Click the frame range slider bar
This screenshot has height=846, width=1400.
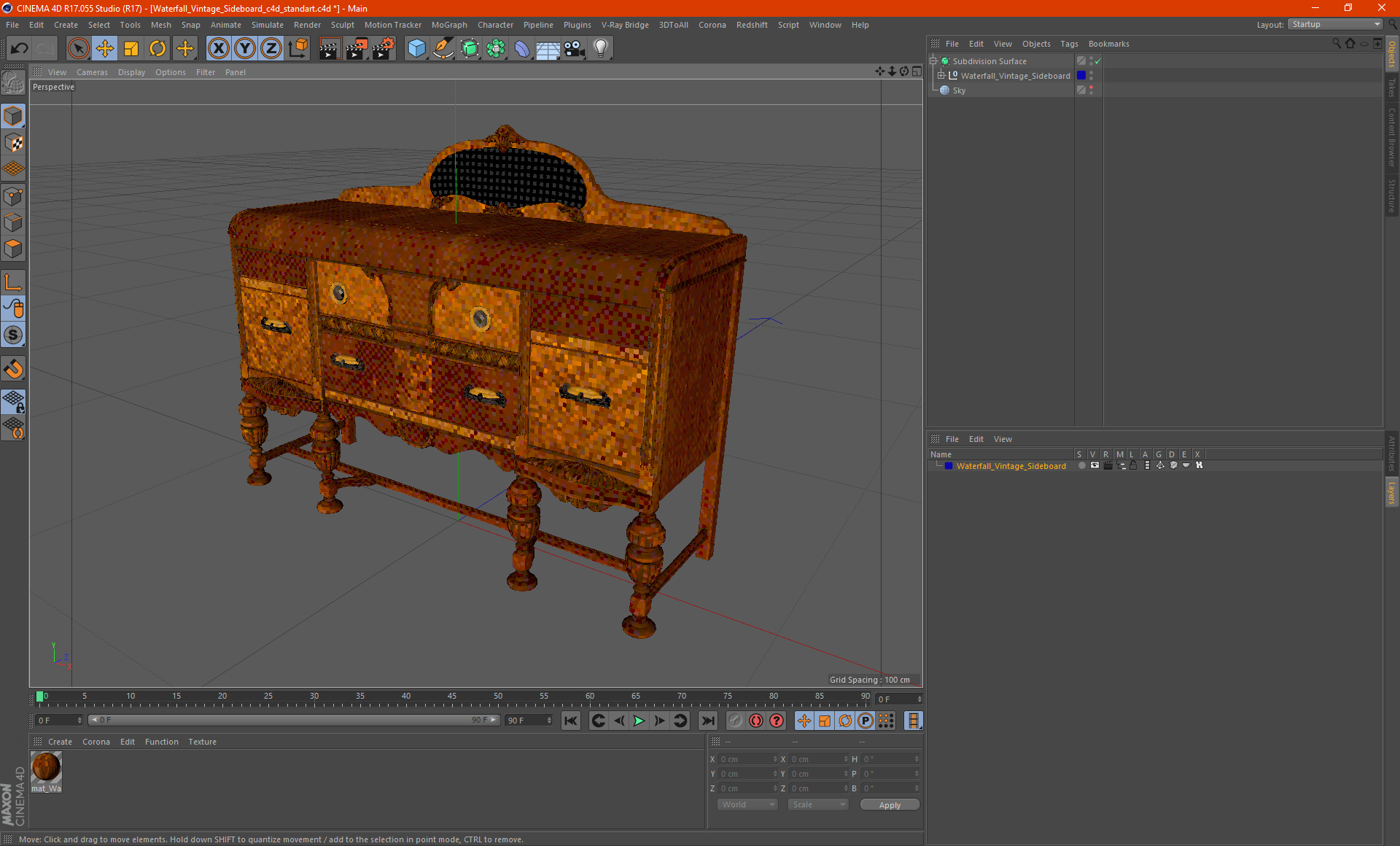293,720
